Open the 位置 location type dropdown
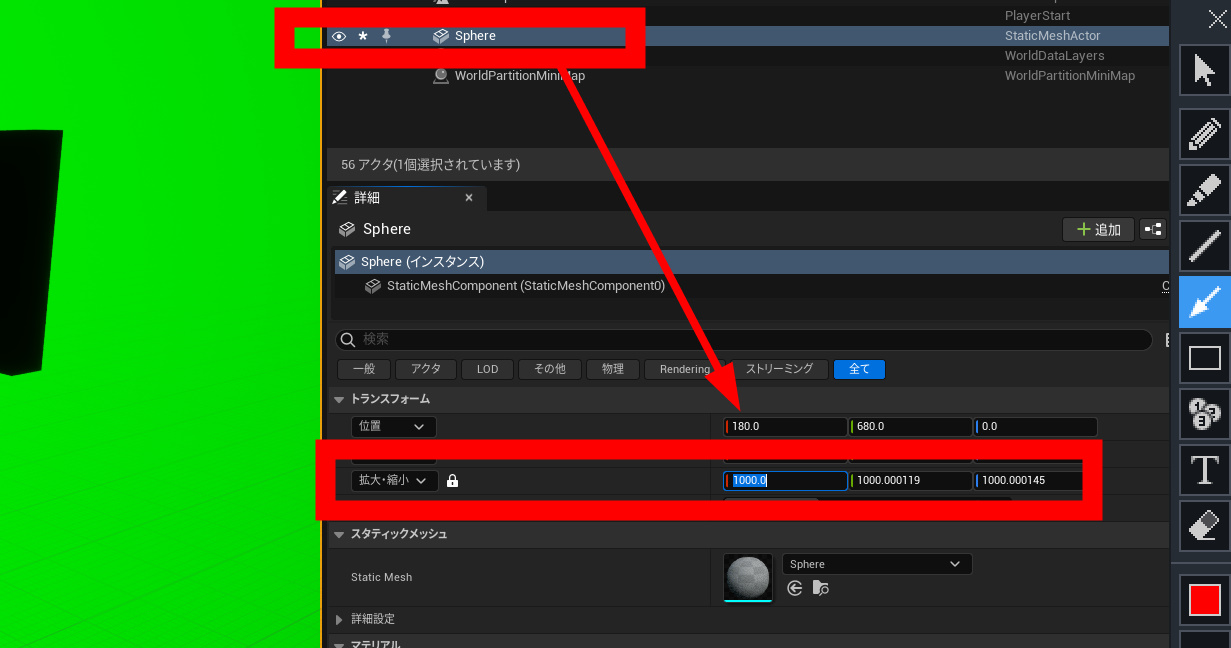 (393, 426)
